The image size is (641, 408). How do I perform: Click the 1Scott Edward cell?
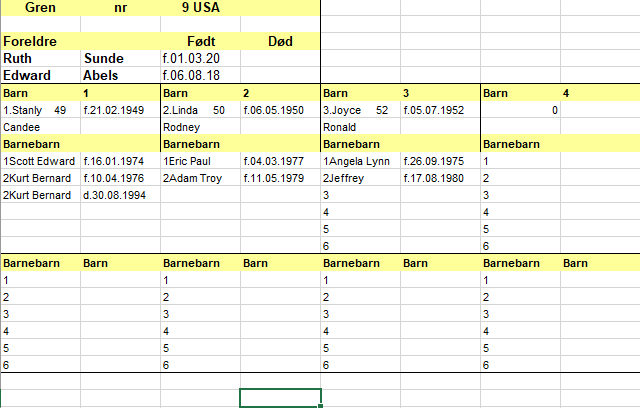coord(40,161)
